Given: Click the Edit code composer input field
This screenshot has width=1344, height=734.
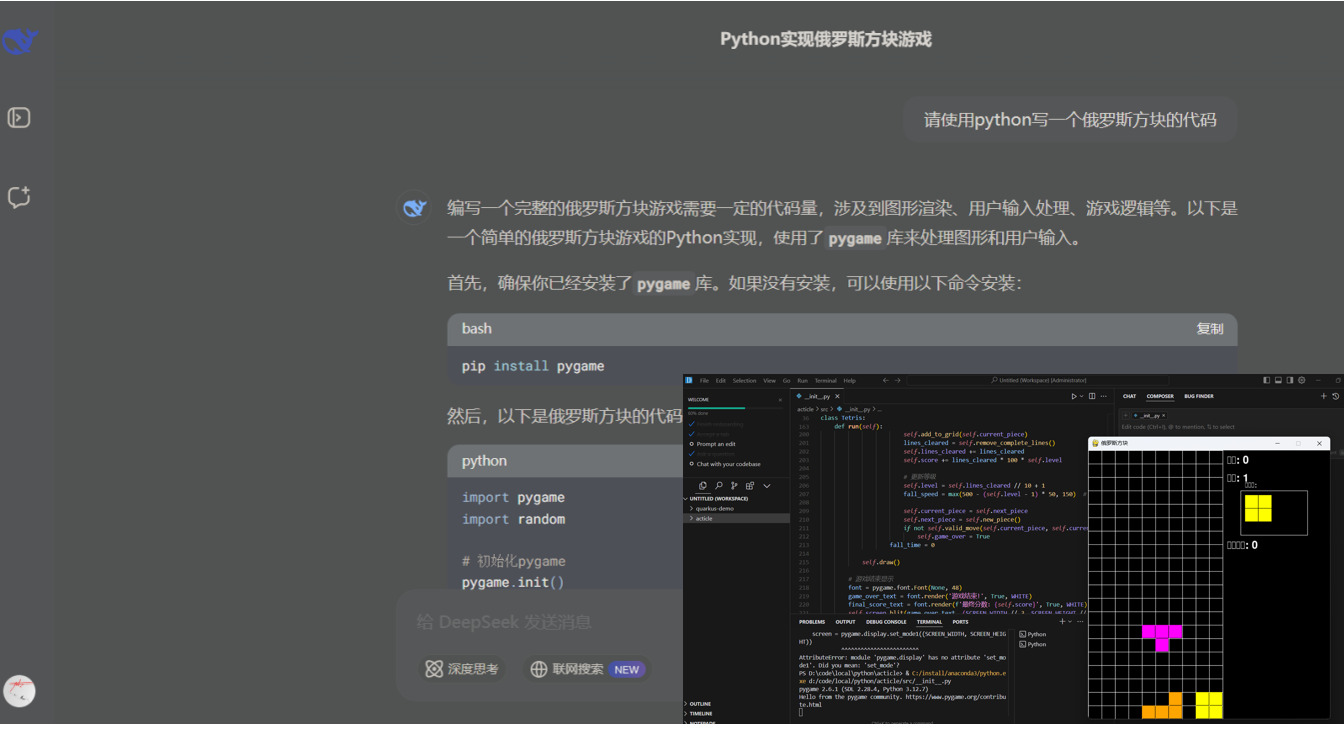Looking at the screenshot, I should coord(1178,427).
